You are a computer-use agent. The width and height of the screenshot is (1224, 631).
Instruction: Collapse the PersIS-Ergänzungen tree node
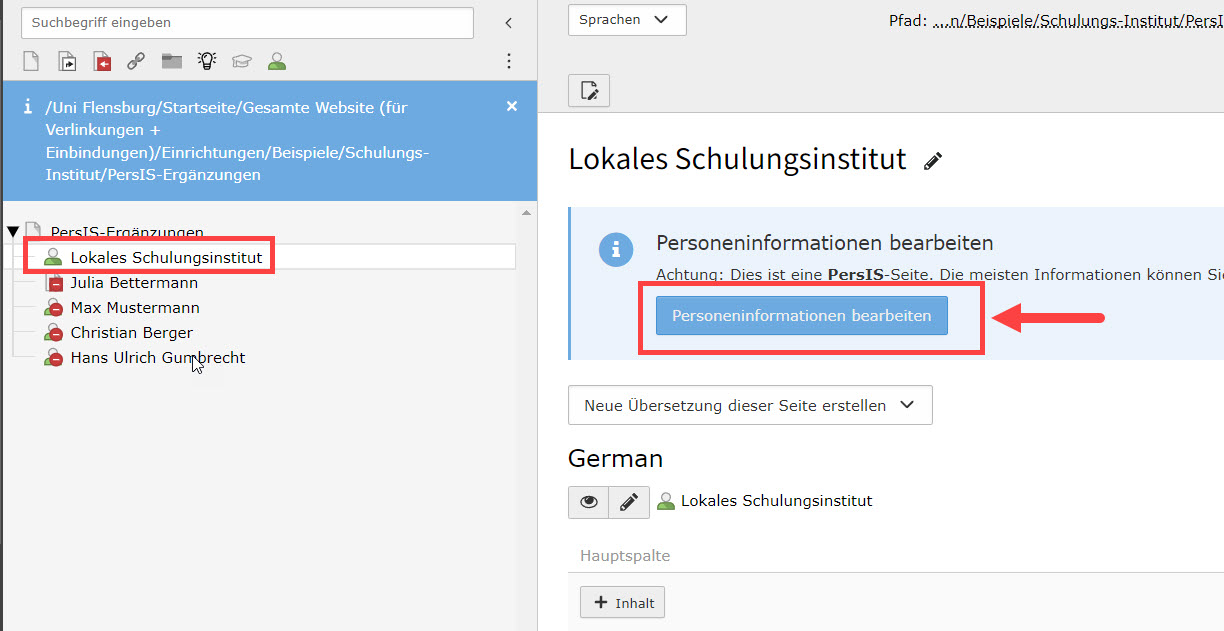click(13, 232)
